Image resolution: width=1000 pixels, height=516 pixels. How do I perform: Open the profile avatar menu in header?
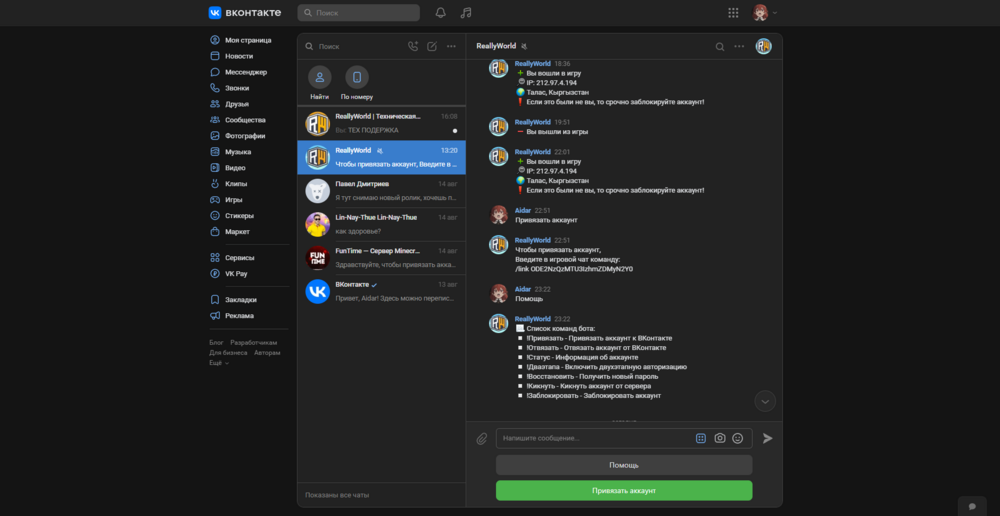[x=764, y=13]
